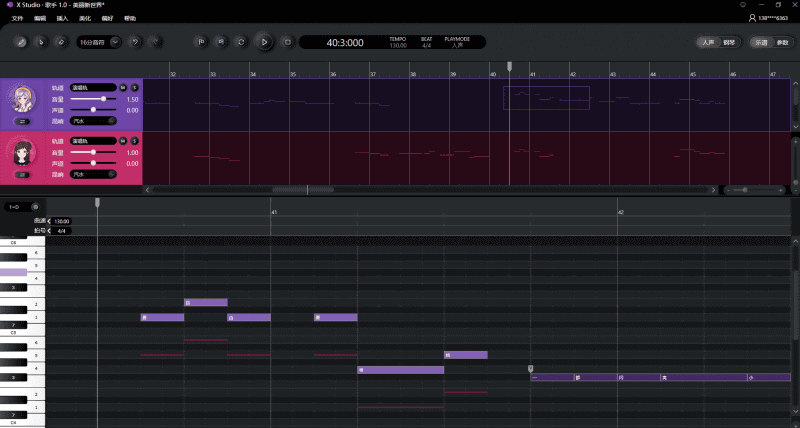Mute the pink singer track
Screen dimensions: 800x428
click(x=123, y=141)
